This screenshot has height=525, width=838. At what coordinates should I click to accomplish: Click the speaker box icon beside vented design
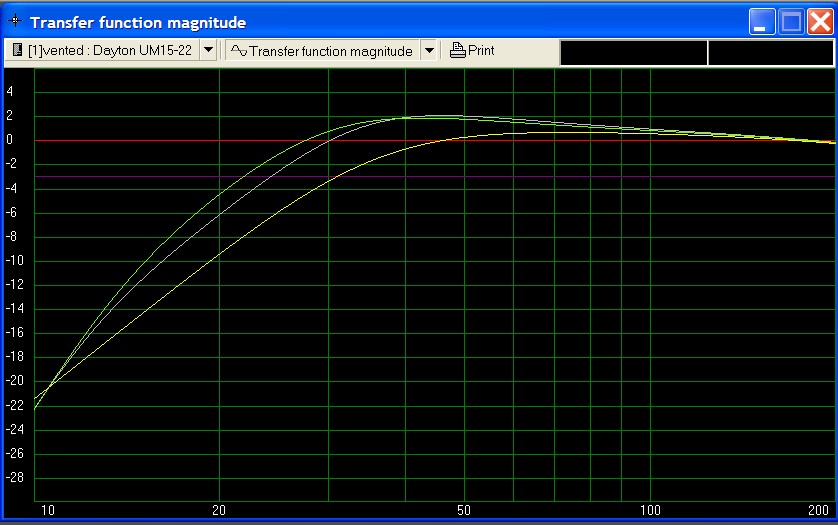[x=17, y=50]
